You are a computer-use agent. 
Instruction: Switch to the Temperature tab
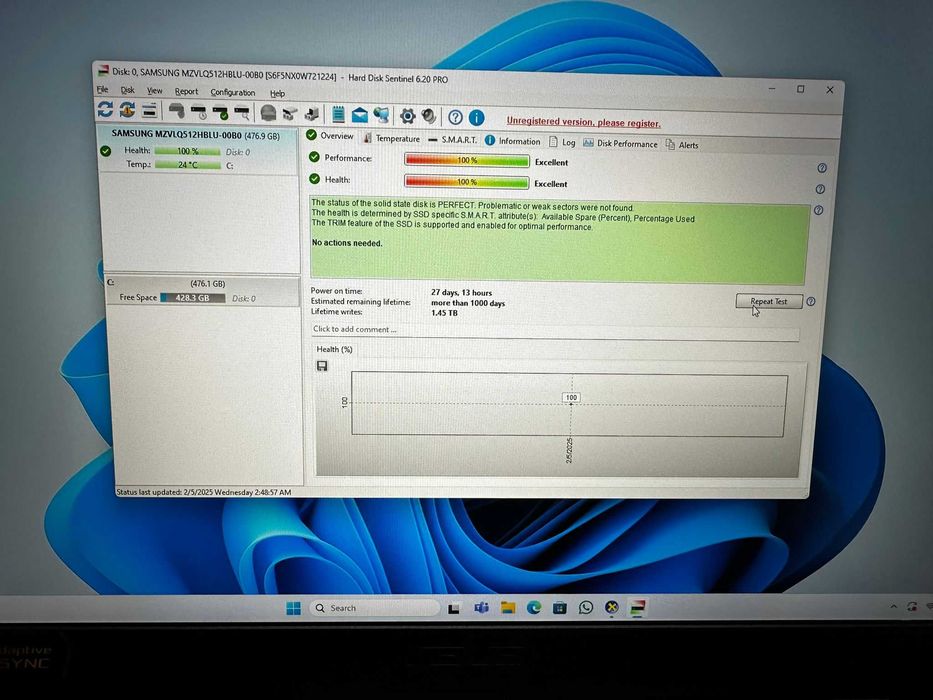(392, 138)
